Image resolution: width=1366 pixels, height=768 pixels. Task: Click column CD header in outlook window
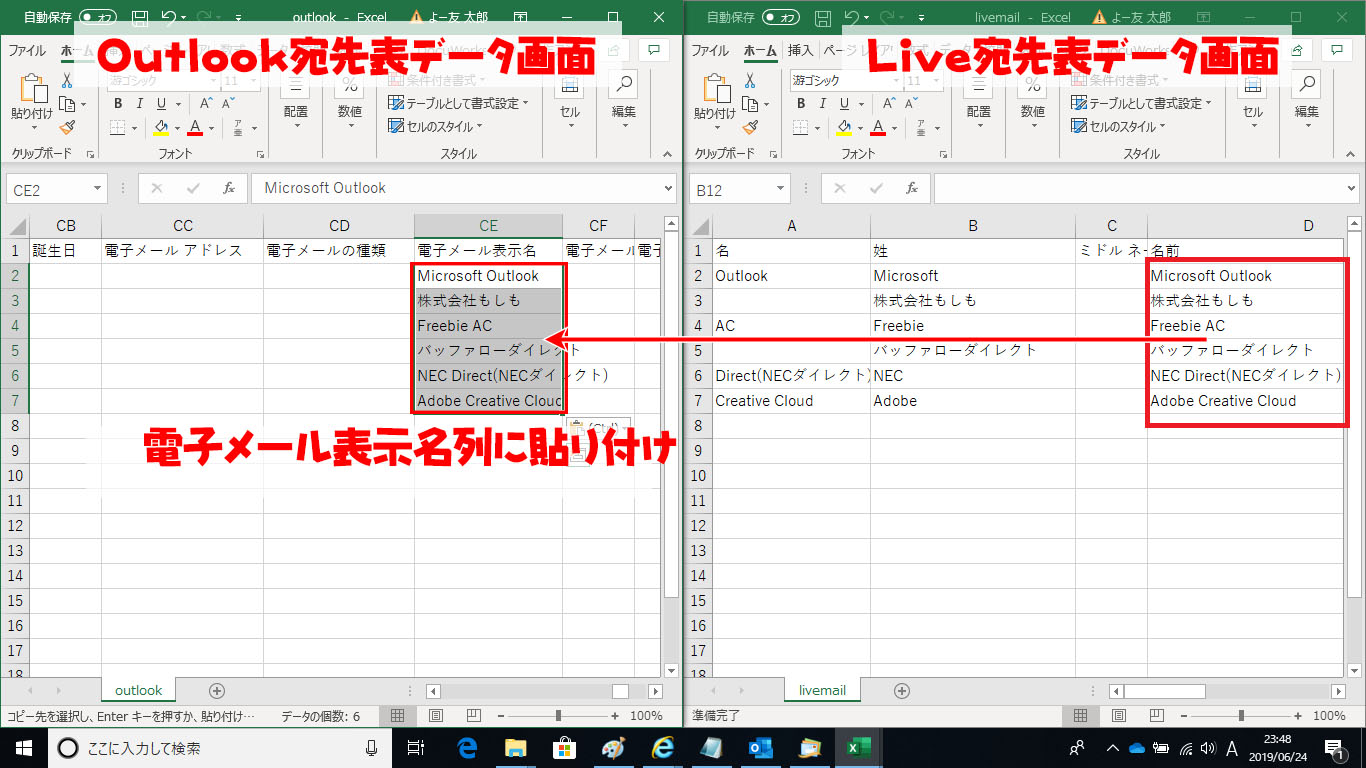339,226
